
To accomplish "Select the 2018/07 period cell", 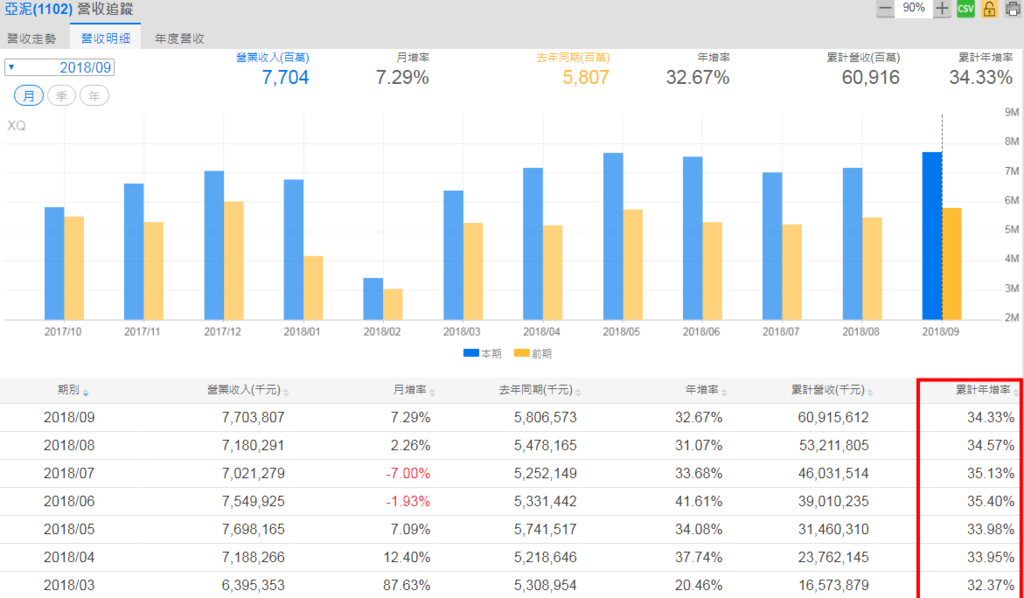I will click(69, 473).
